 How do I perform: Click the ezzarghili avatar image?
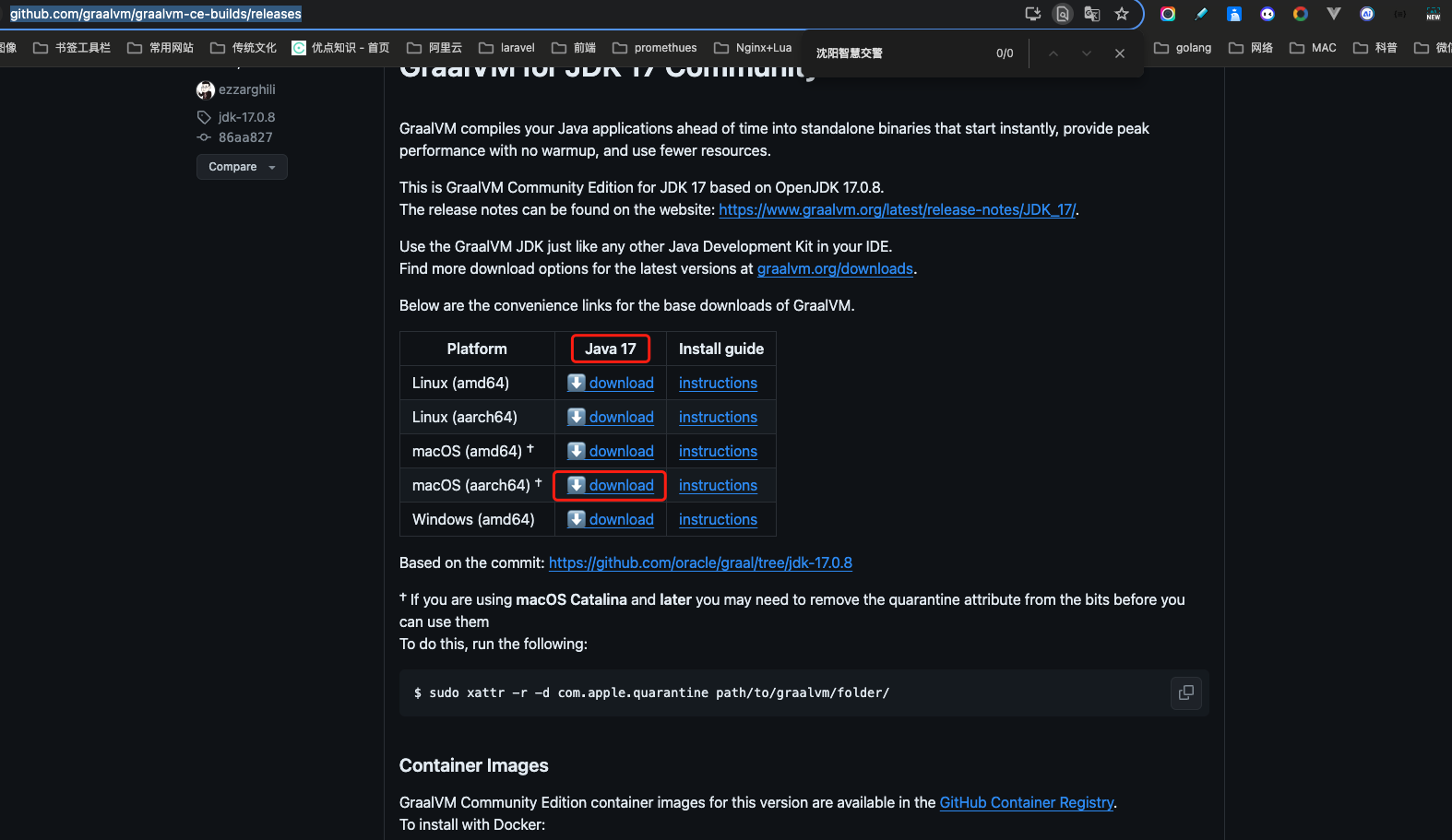205,89
